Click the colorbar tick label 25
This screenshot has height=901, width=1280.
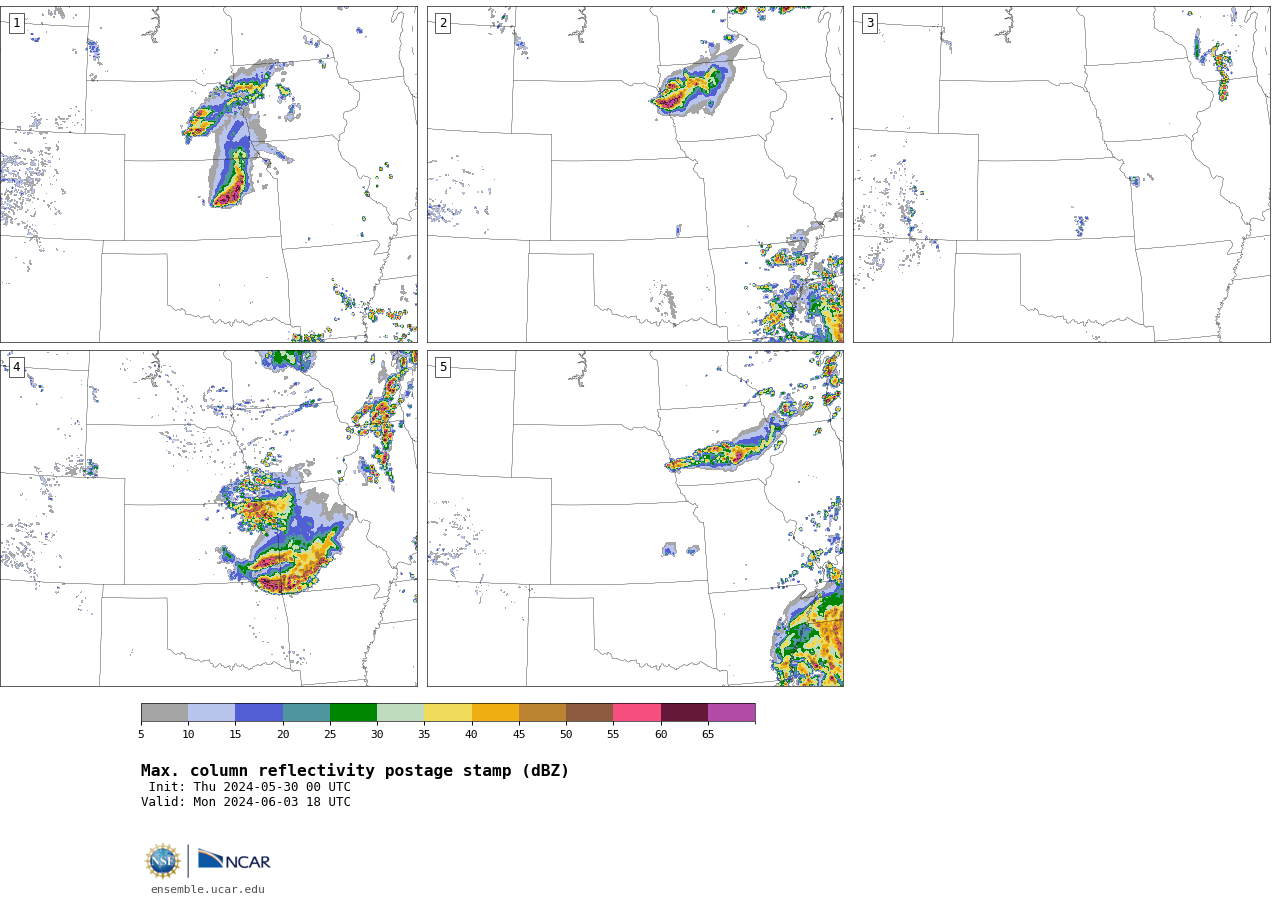(x=330, y=735)
